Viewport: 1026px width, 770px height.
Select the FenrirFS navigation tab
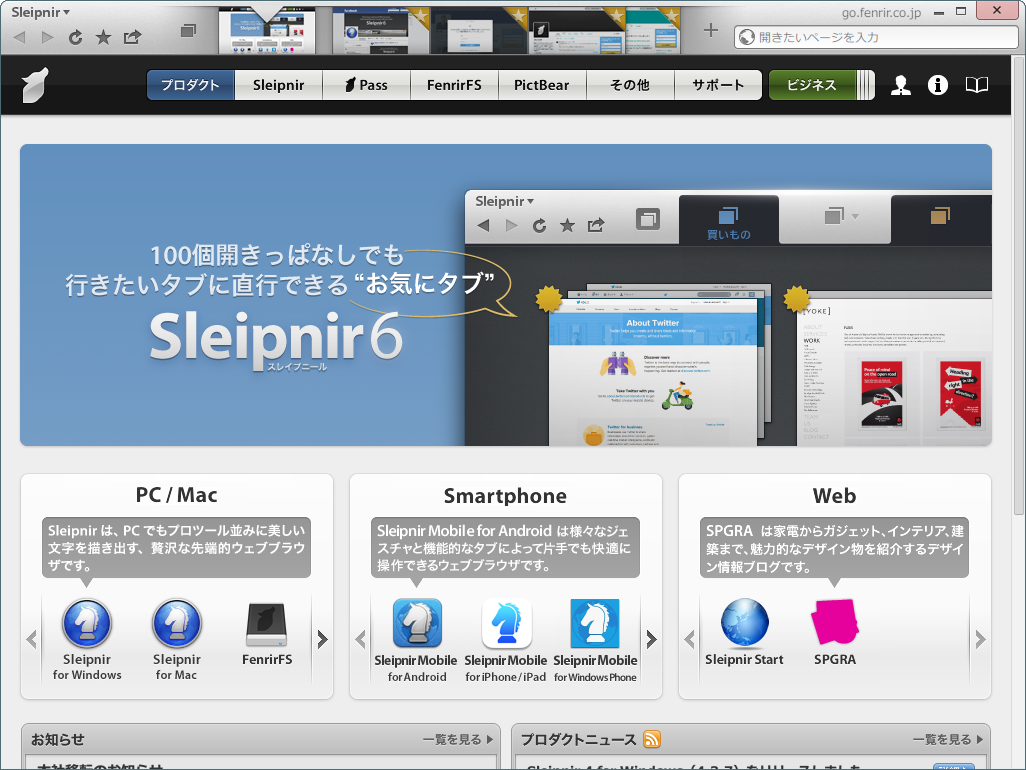click(454, 85)
